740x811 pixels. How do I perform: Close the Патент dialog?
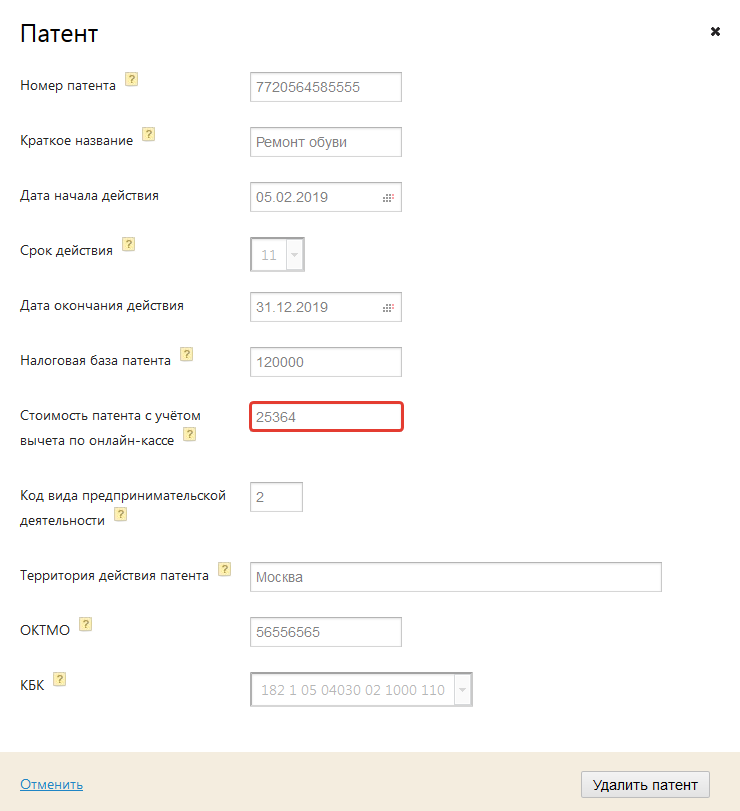(715, 32)
